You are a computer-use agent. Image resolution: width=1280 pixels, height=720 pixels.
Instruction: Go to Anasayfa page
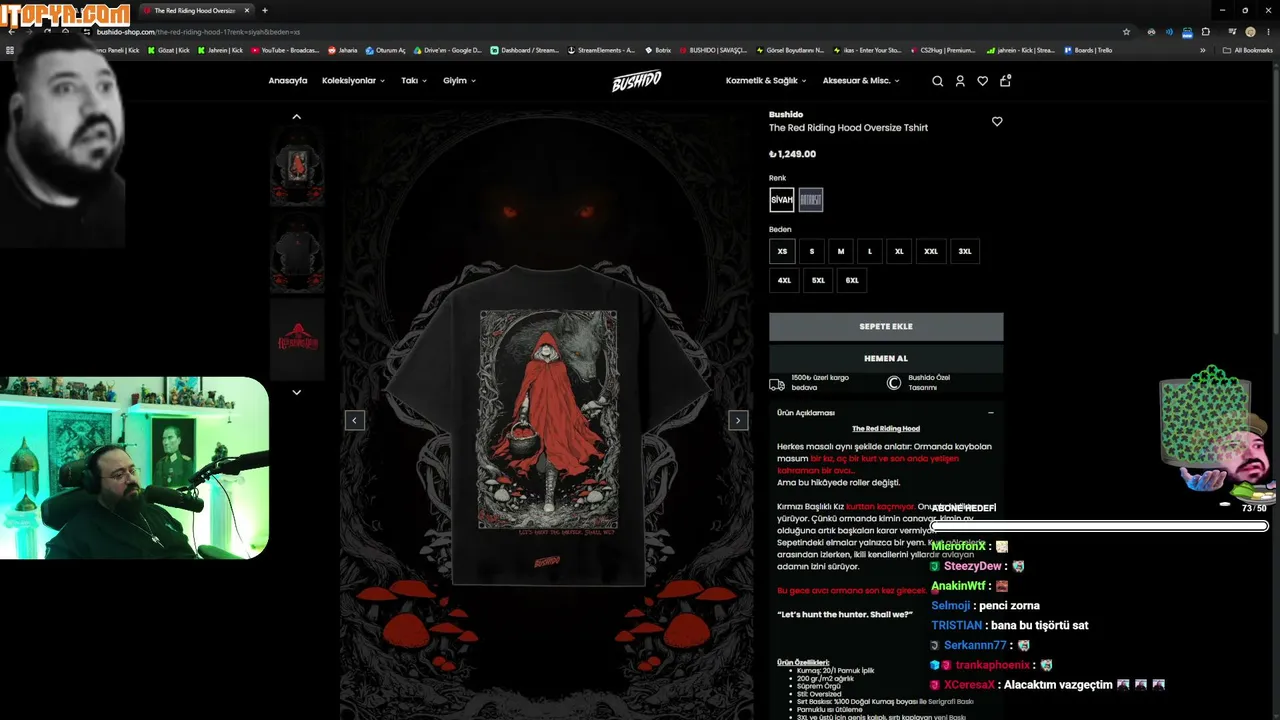288,81
